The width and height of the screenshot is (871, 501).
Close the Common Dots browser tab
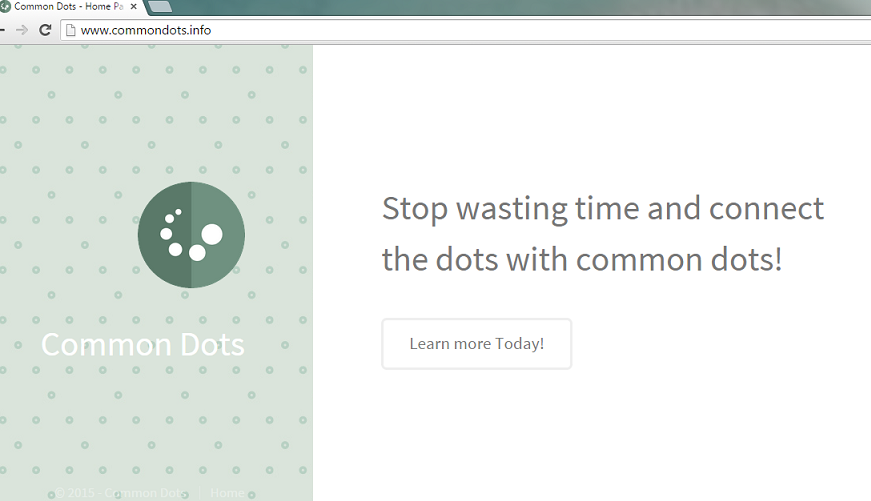133,7
